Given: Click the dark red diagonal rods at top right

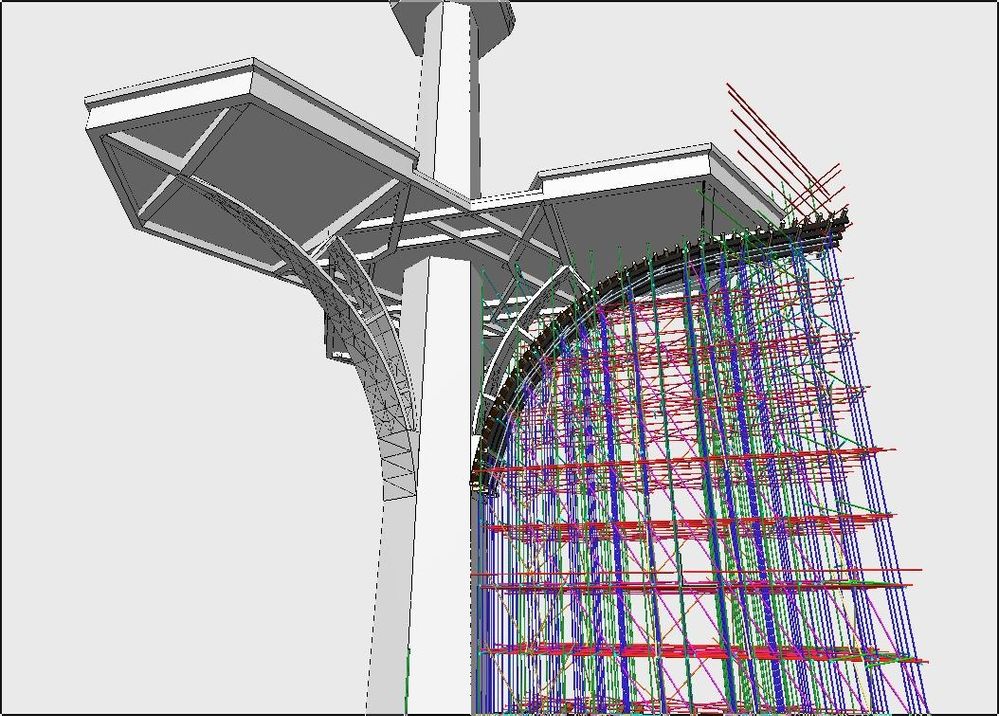Looking at the screenshot, I should pos(787,150).
